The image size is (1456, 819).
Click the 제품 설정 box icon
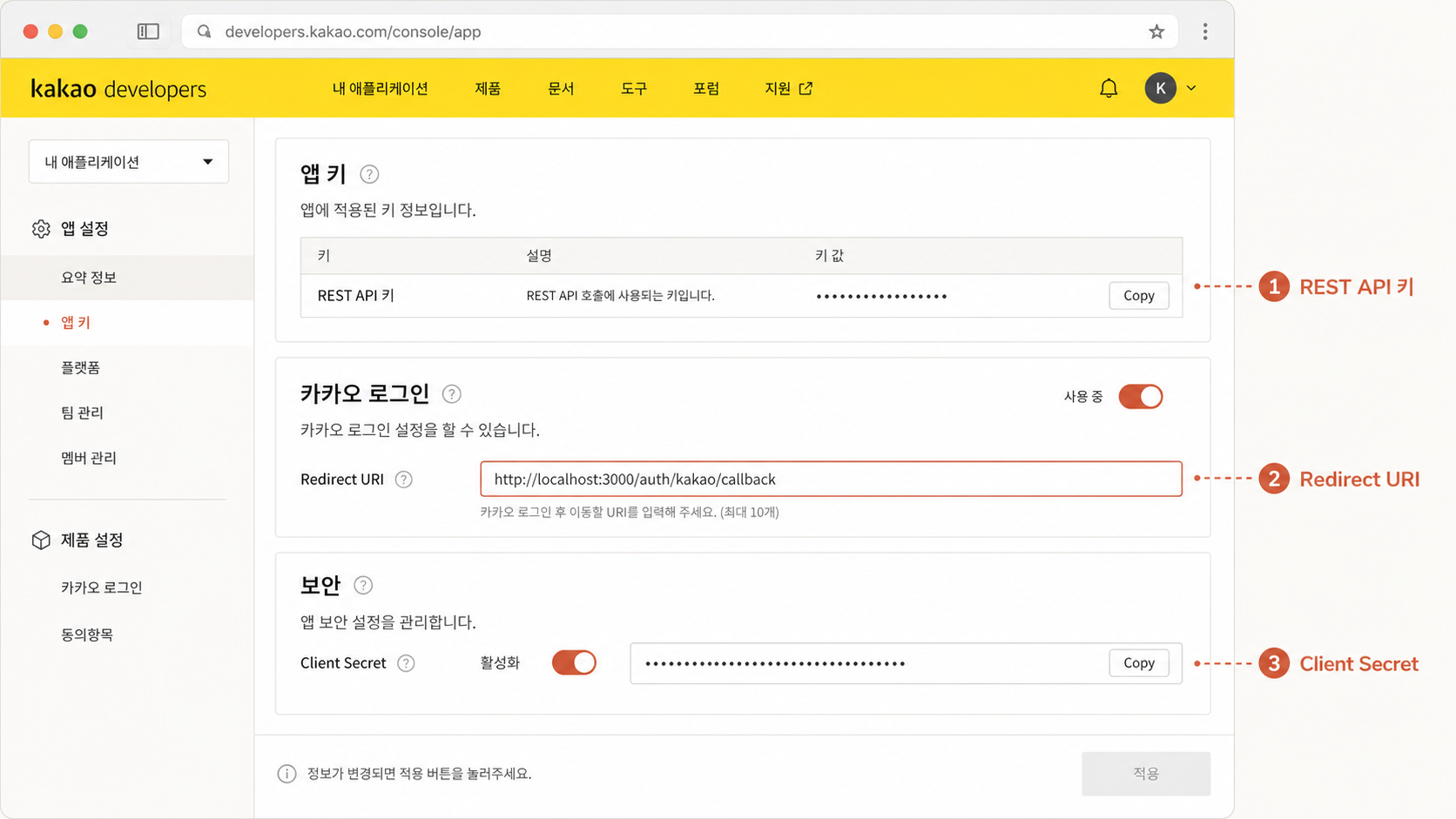(41, 540)
